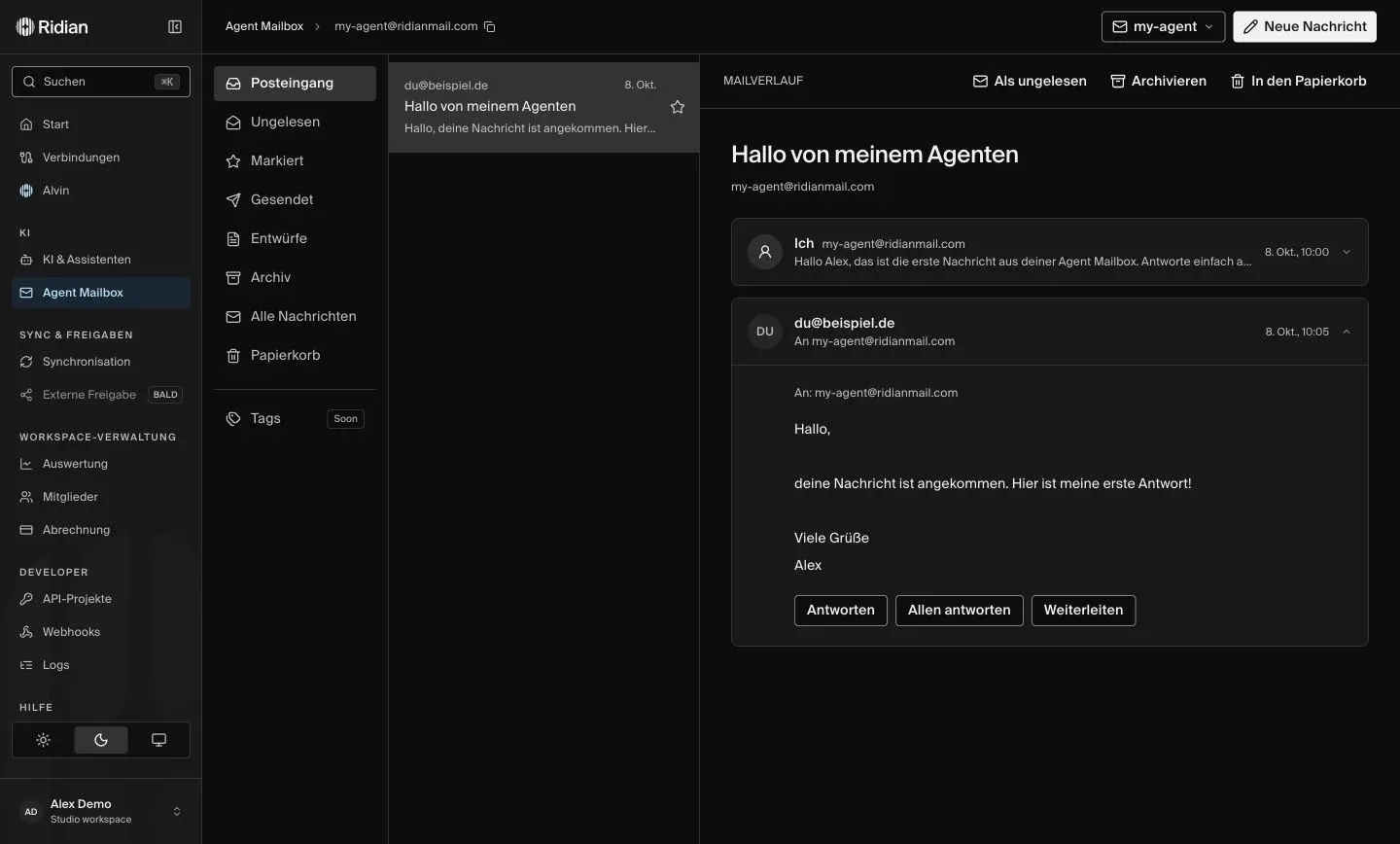Open KI & Assistenten
The width and height of the screenshot is (1400, 844).
(101, 260)
